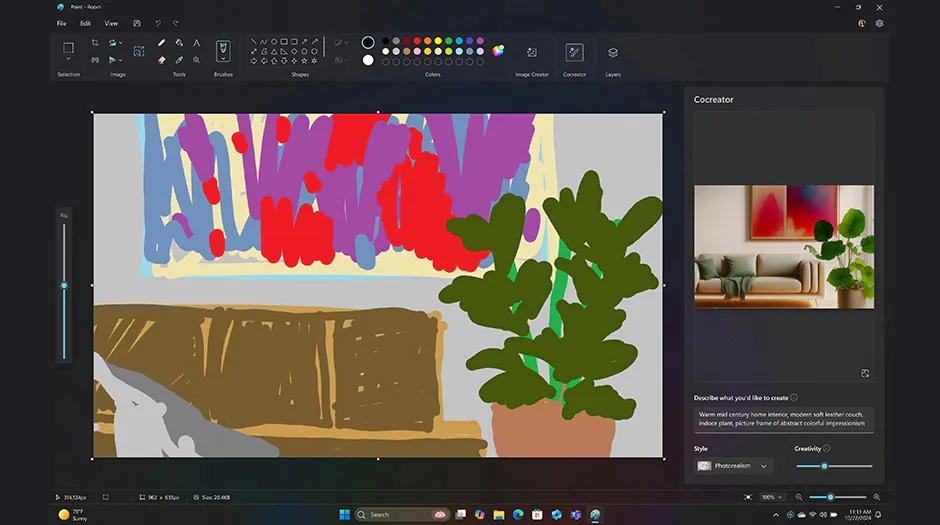940x525 pixels.
Task: Select the Pencil tool
Action: click(162, 43)
